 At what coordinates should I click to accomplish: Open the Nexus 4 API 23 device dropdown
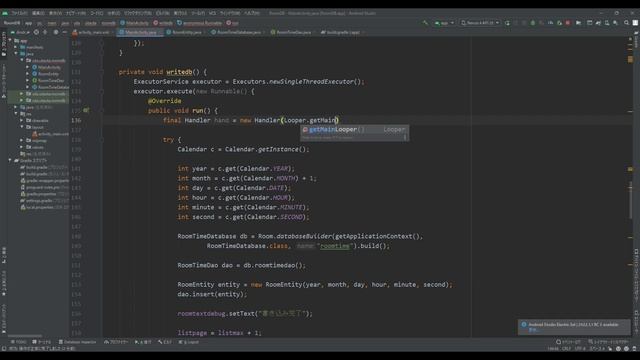(480, 23)
